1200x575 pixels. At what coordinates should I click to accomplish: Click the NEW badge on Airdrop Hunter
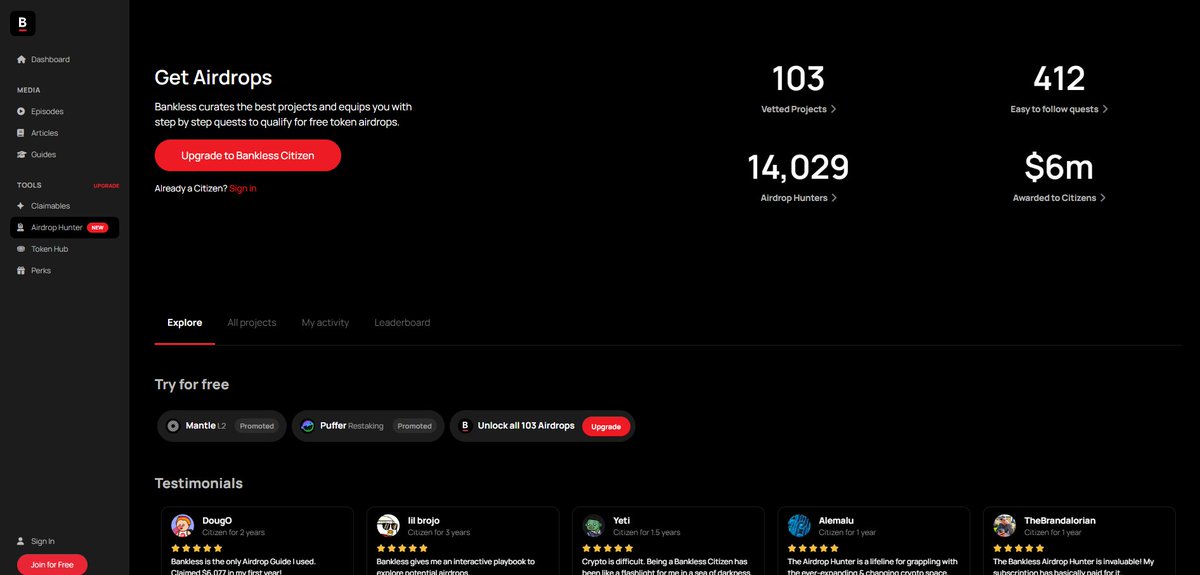[97, 228]
